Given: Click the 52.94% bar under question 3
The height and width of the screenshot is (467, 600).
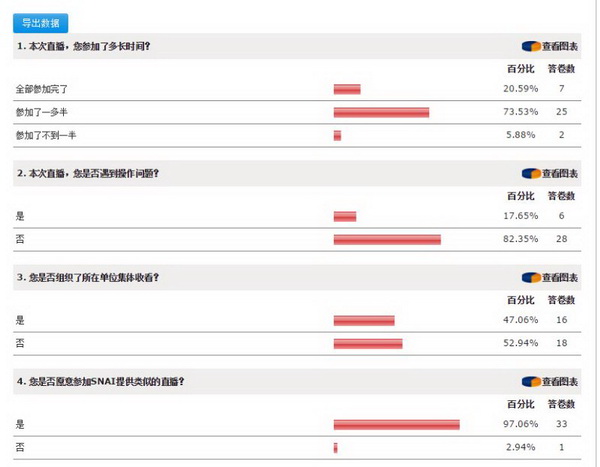Looking at the screenshot, I should [x=368, y=343].
